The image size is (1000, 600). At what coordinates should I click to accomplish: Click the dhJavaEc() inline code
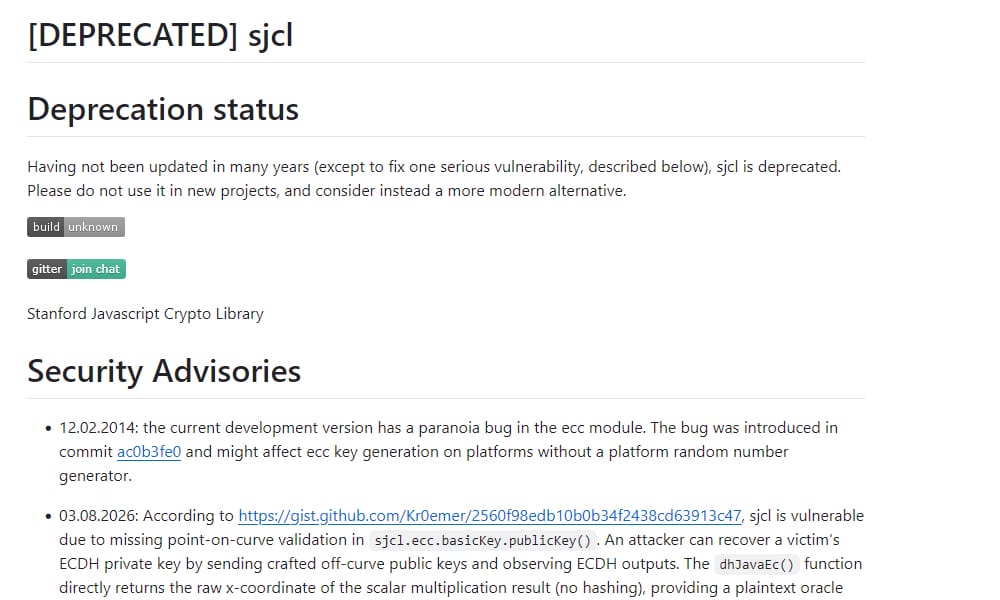click(756, 565)
